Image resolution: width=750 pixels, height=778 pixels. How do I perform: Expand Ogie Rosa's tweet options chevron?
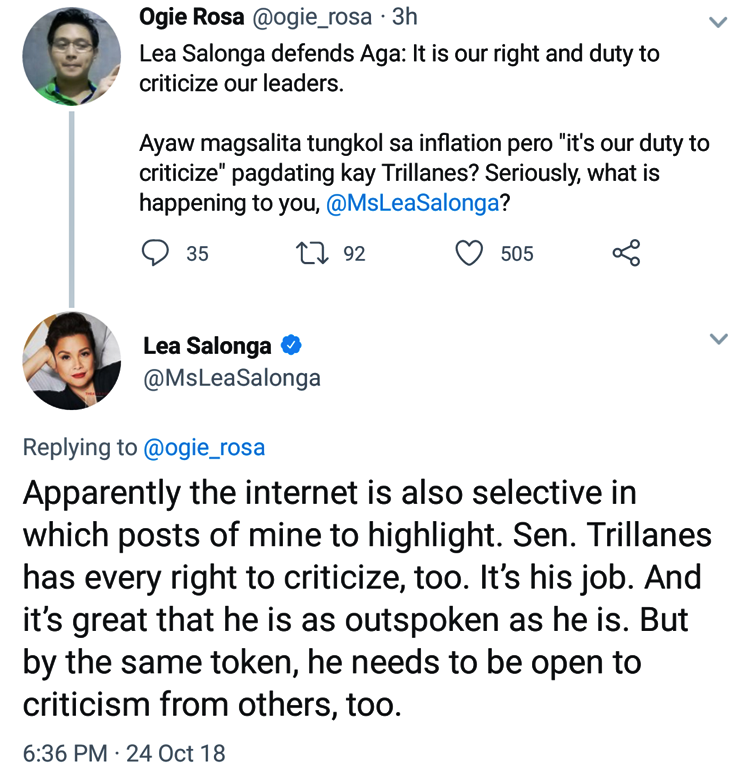(x=718, y=21)
